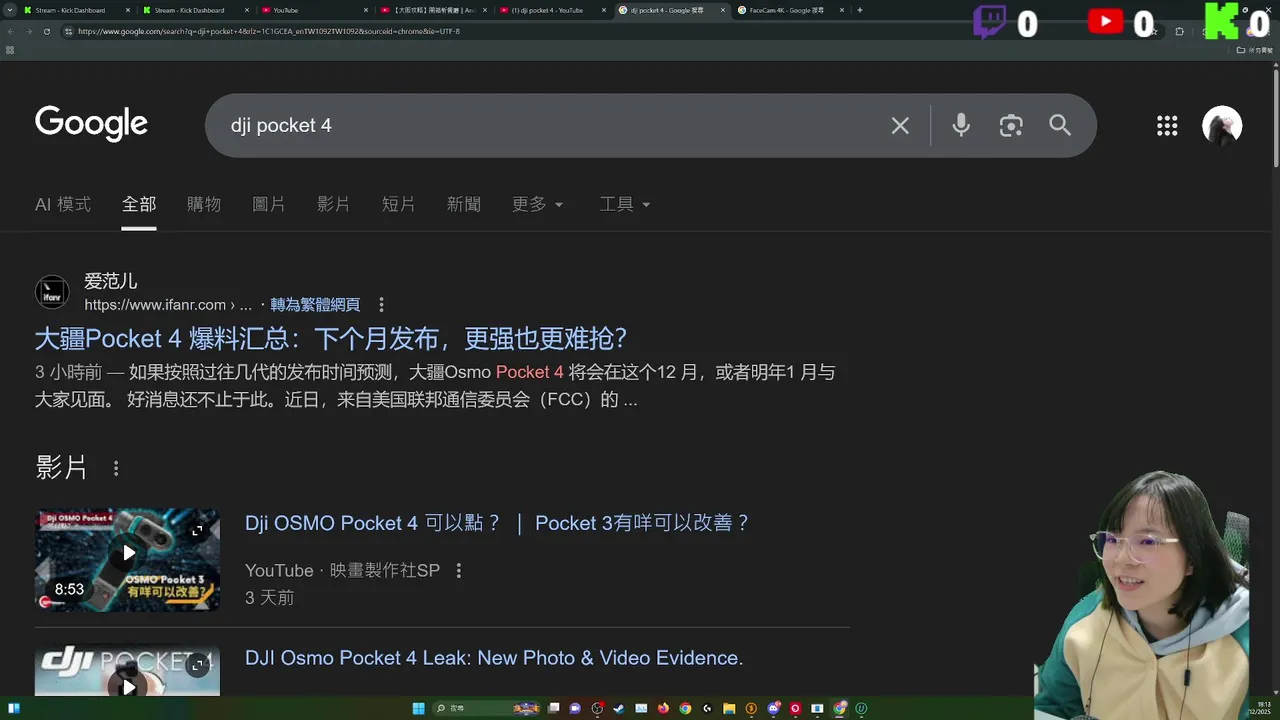Open a new browser tab
The width and height of the screenshot is (1280, 720).
860,10
